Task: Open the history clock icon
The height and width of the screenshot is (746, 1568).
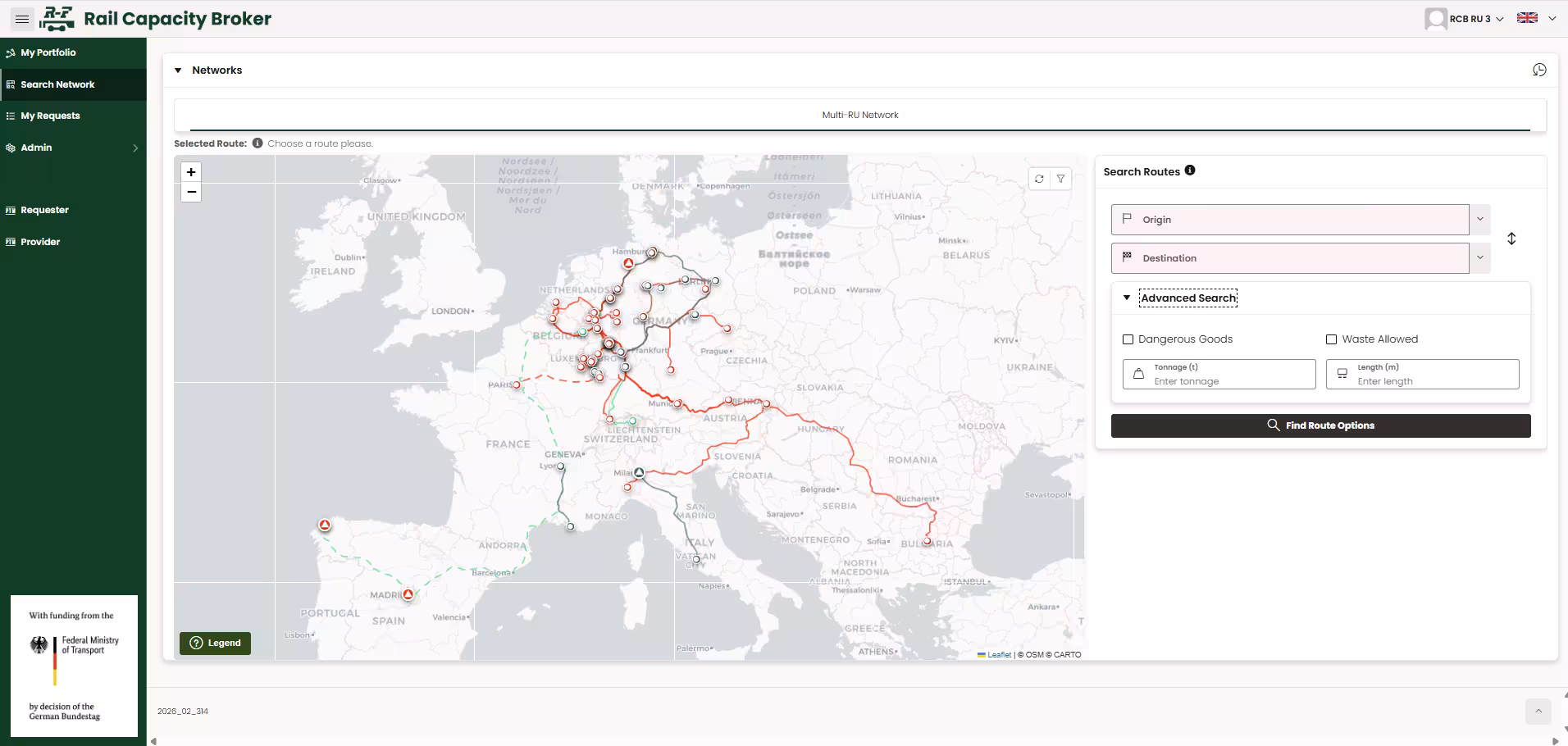Action: [1539, 71]
